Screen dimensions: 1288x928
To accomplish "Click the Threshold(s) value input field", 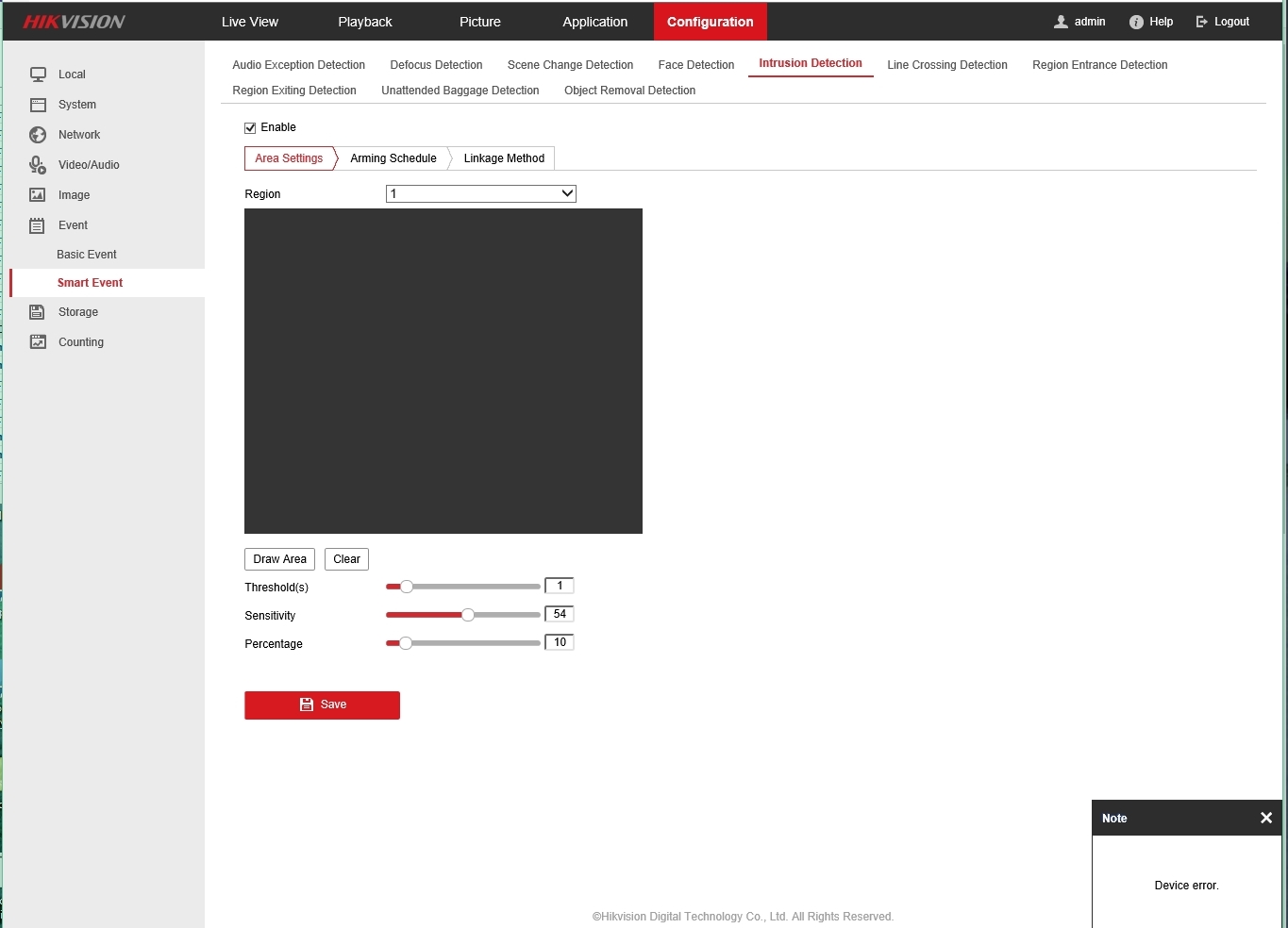I will [560, 587].
